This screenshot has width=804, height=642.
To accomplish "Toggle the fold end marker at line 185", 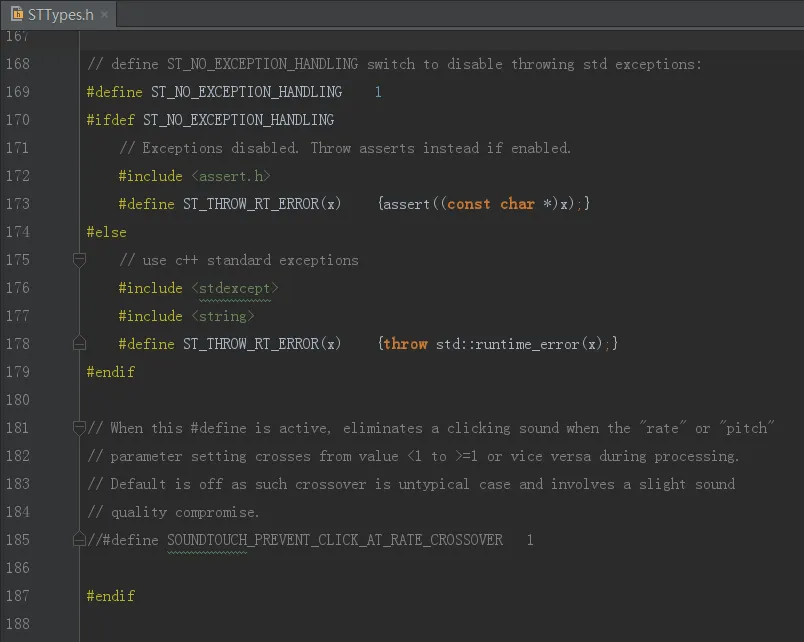I will tap(79, 539).
